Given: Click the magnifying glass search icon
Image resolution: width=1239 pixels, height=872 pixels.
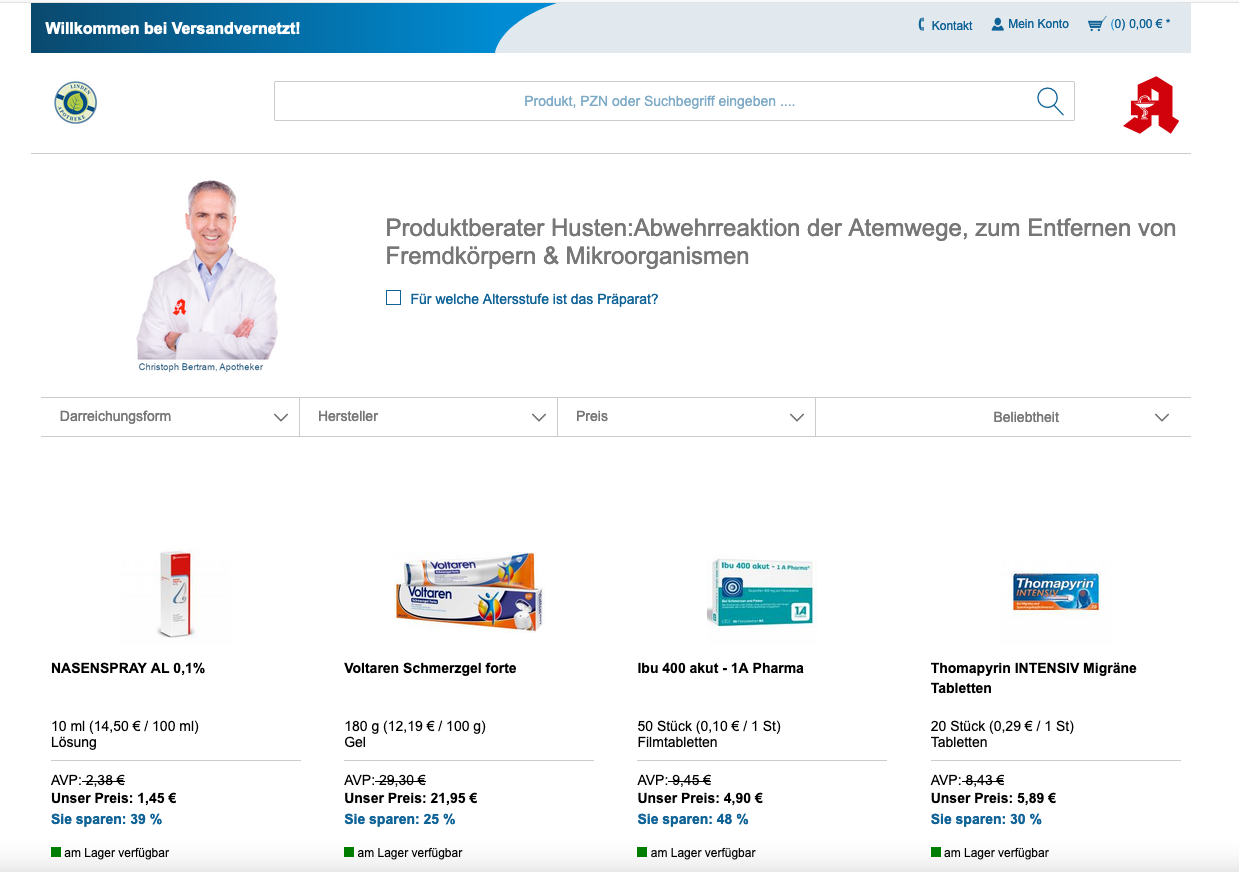Looking at the screenshot, I should pos(1049,101).
